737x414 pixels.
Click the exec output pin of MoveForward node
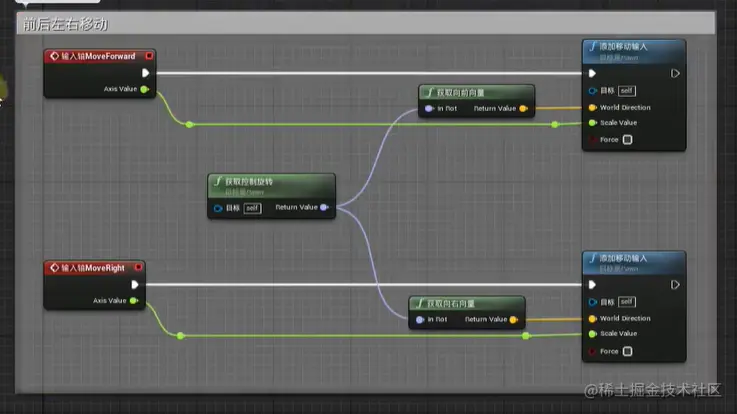pyautogui.click(x=145, y=73)
